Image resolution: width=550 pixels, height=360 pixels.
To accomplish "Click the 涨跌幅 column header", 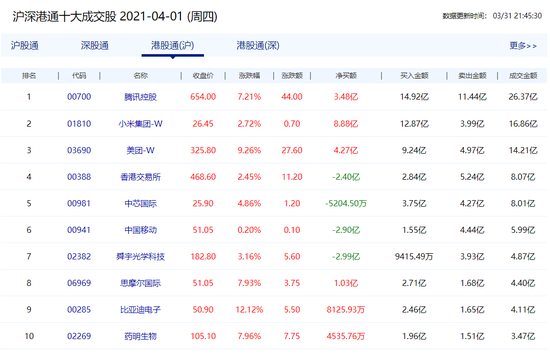I will tap(249, 76).
